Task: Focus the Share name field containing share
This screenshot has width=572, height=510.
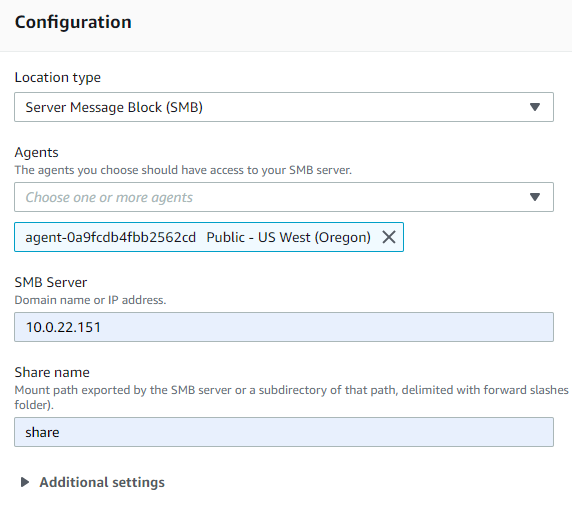Action: pos(284,432)
